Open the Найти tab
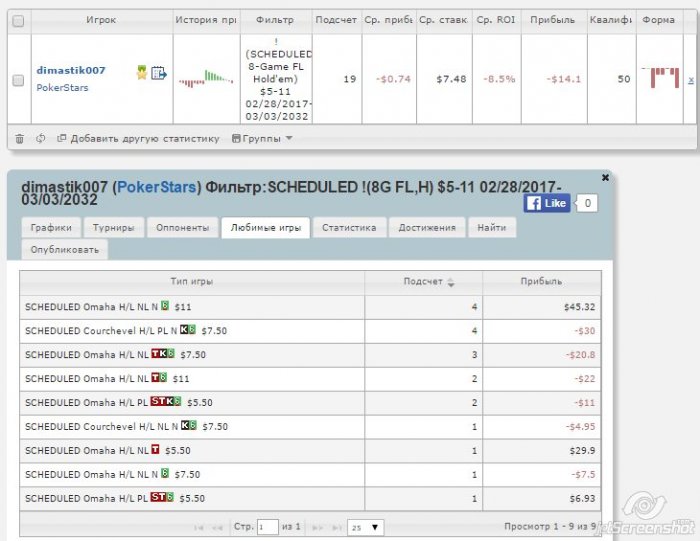This screenshot has width=700, height=541. [x=492, y=228]
